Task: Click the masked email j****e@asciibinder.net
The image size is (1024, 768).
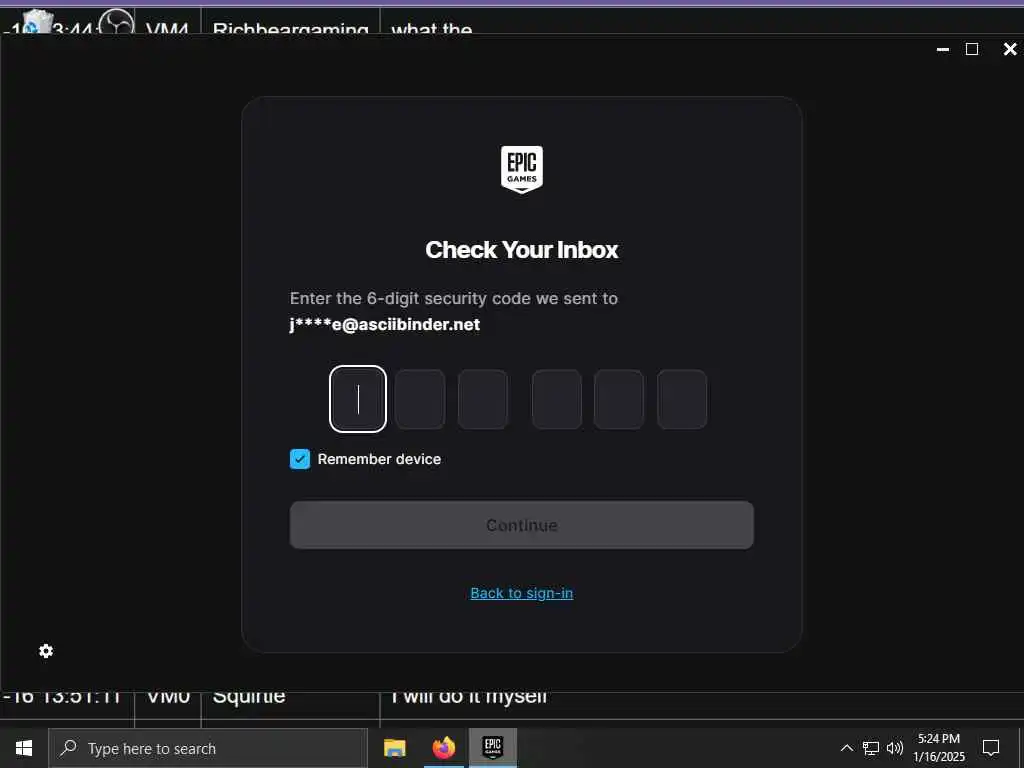Action: (x=385, y=325)
